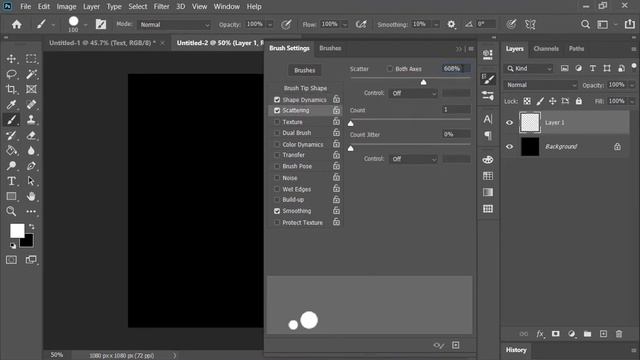Select the Type tool
Viewport: 640px width, 360px height.
(11, 181)
